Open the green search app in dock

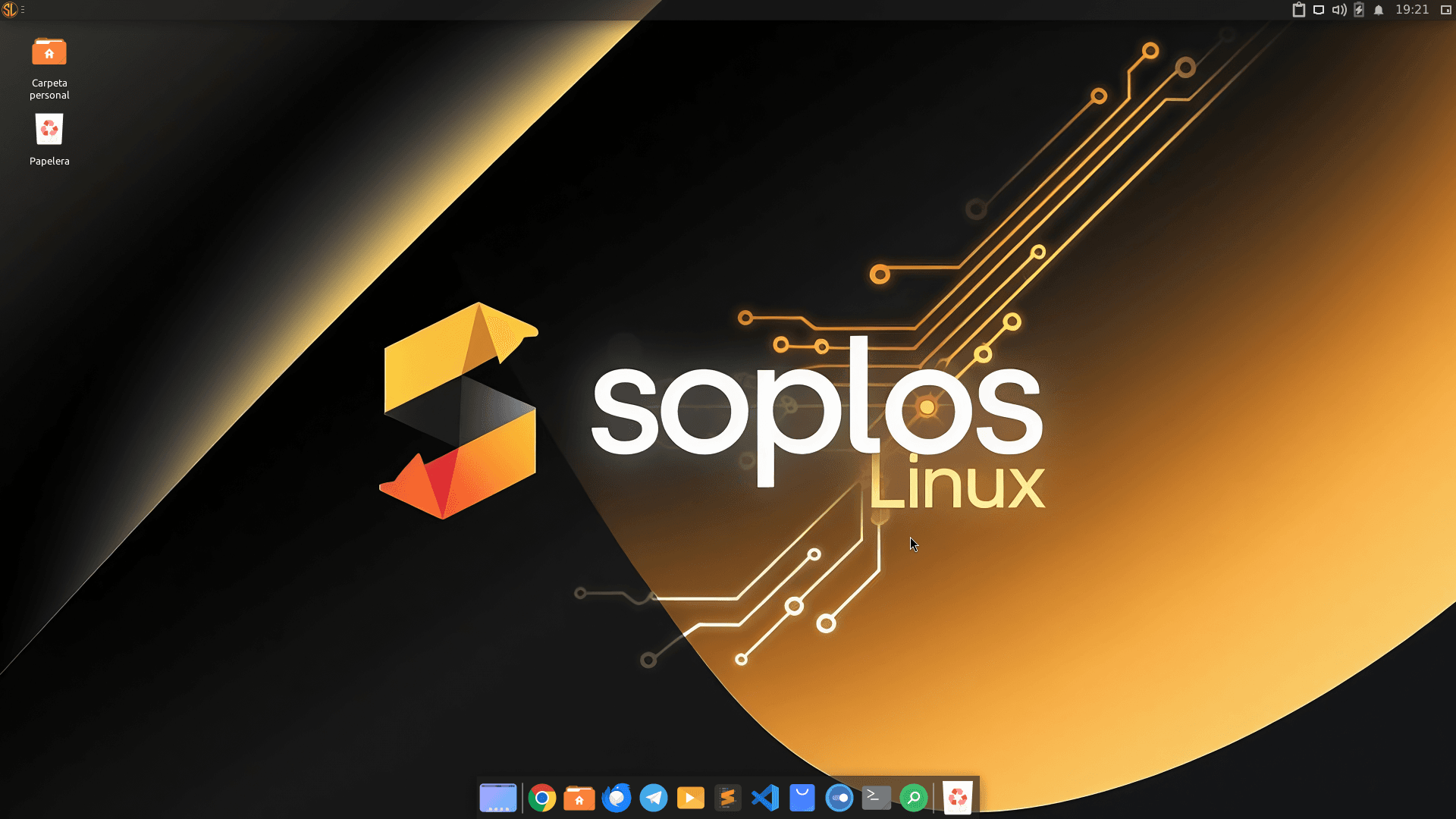(x=914, y=798)
